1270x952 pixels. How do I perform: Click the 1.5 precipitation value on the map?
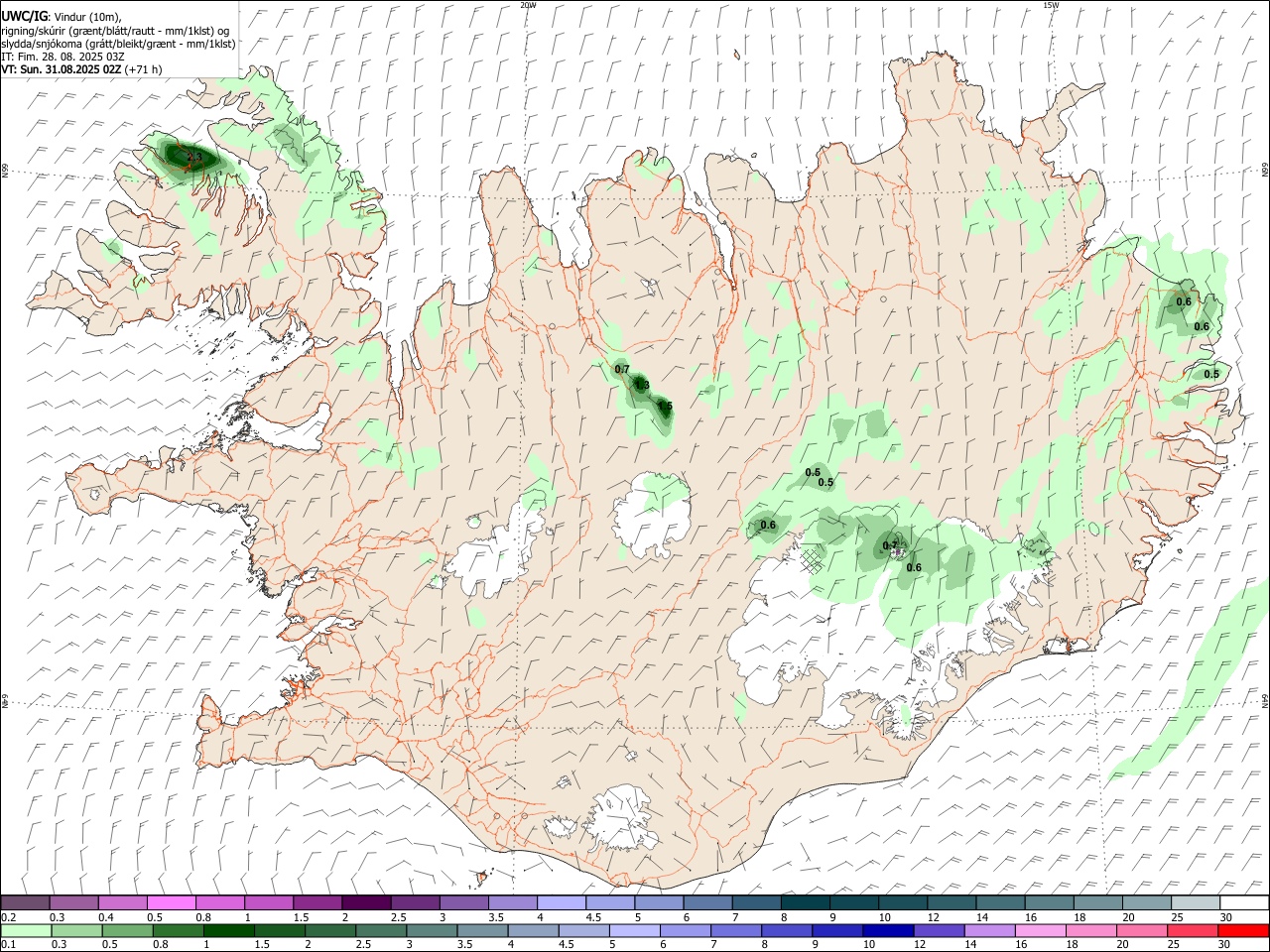click(x=665, y=406)
